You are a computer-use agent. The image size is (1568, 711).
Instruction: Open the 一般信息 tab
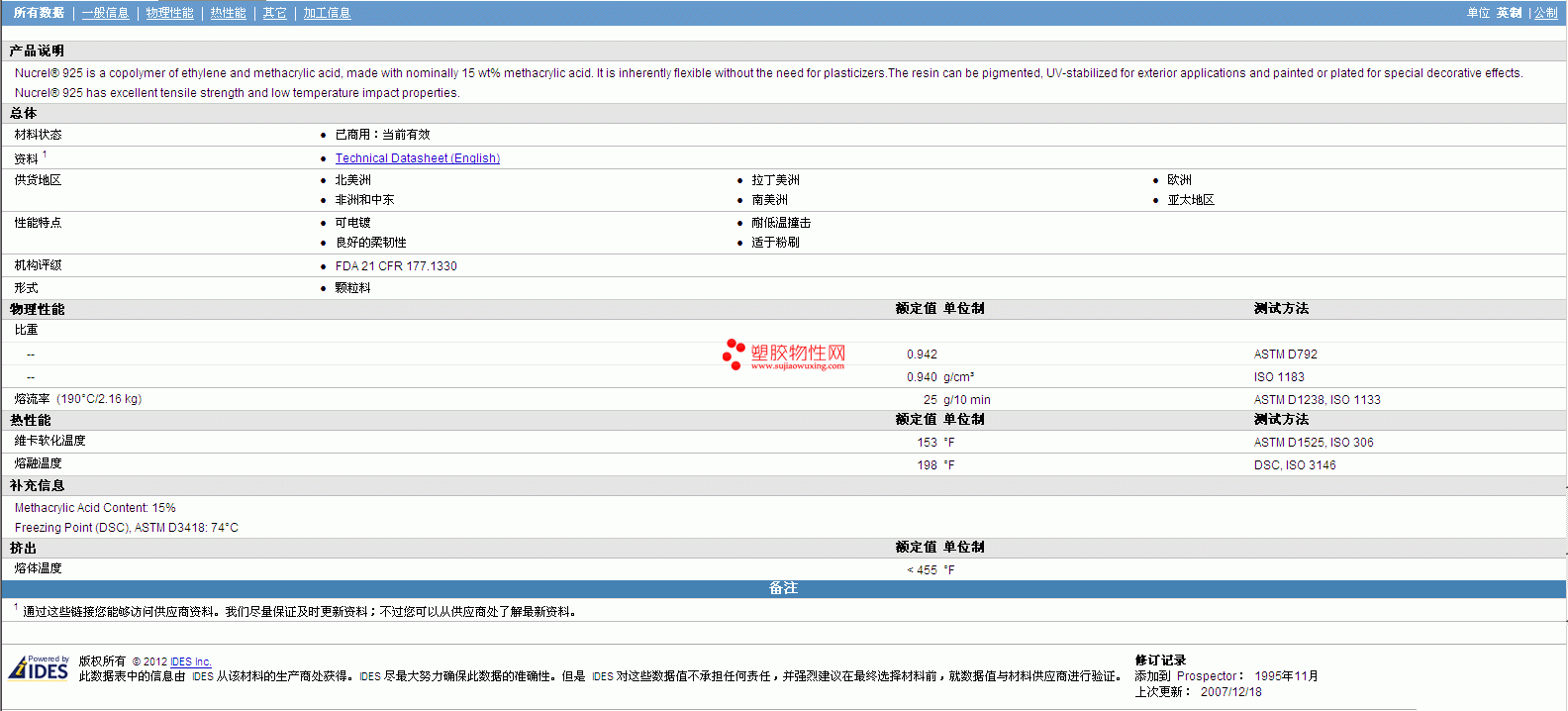106,13
